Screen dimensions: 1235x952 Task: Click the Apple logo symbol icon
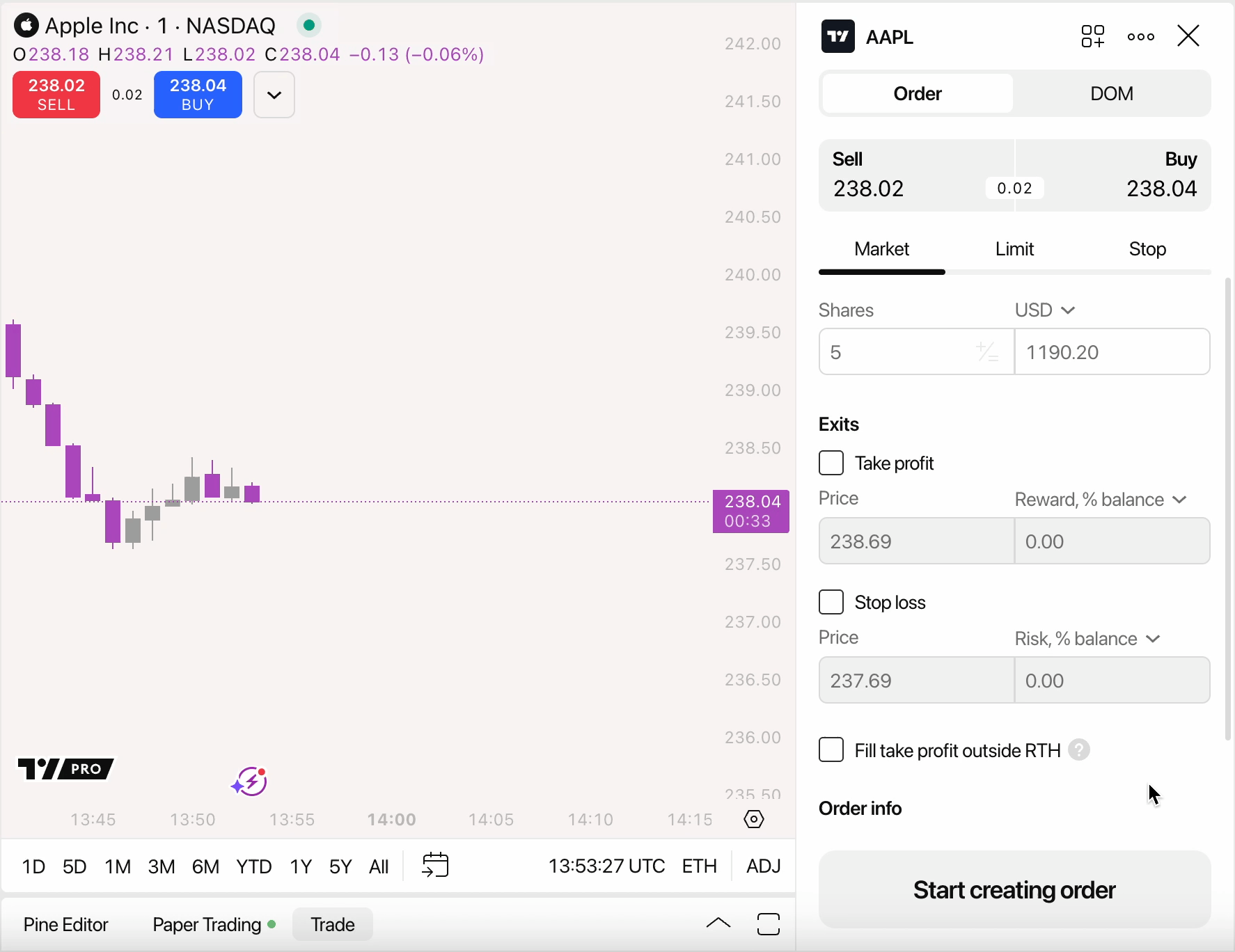(26, 26)
